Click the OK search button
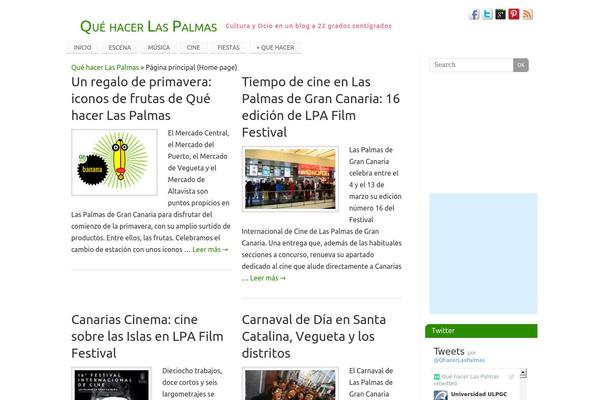 coord(521,65)
